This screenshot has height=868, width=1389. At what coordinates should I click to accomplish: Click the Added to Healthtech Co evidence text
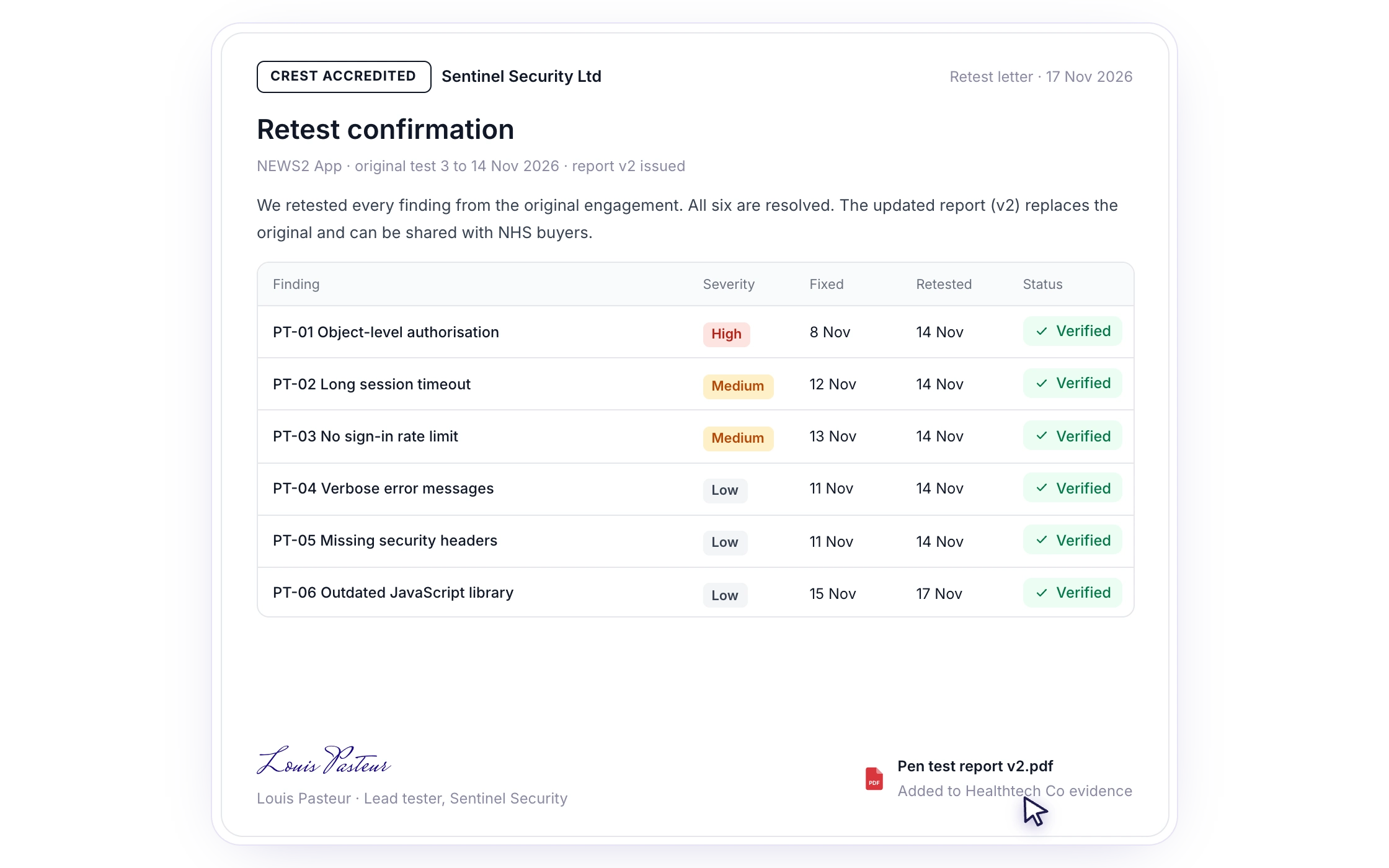pyautogui.click(x=1015, y=791)
